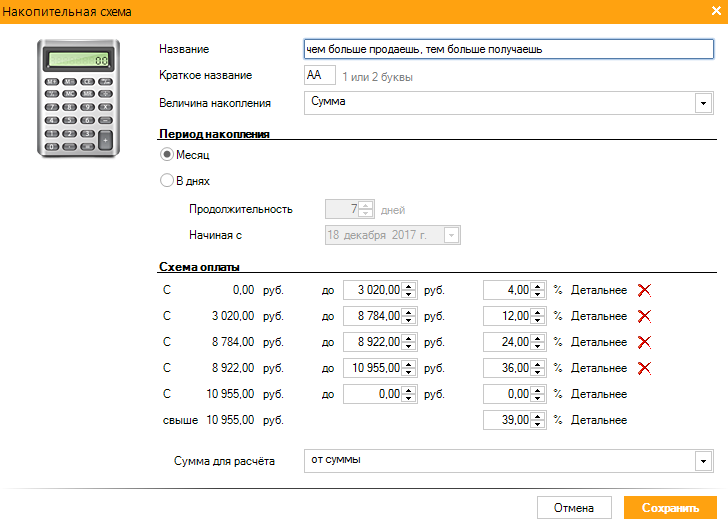Delete the 3 020,00 to 8 784,00 tier row
Viewport: 728px width, 529px height.
[x=644, y=316]
